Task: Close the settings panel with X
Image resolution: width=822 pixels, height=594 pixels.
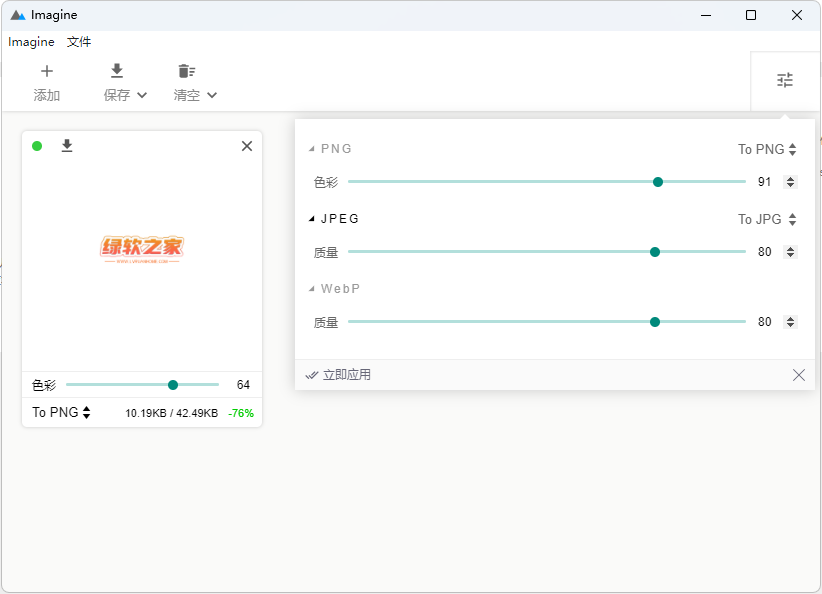Action: click(798, 375)
